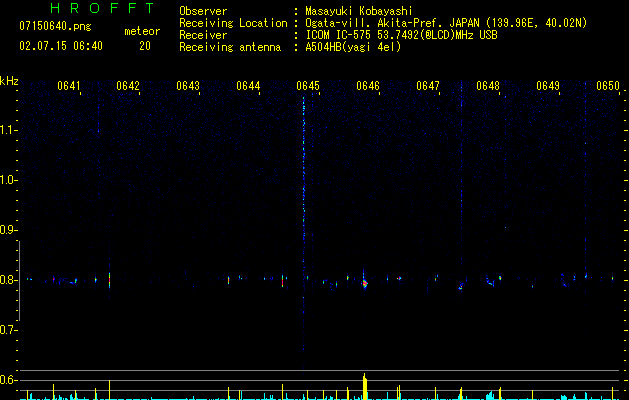The height and width of the screenshot is (400, 629).
Task: Click the Receiving antenna label
Action: pyautogui.click(x=230, y=47)
